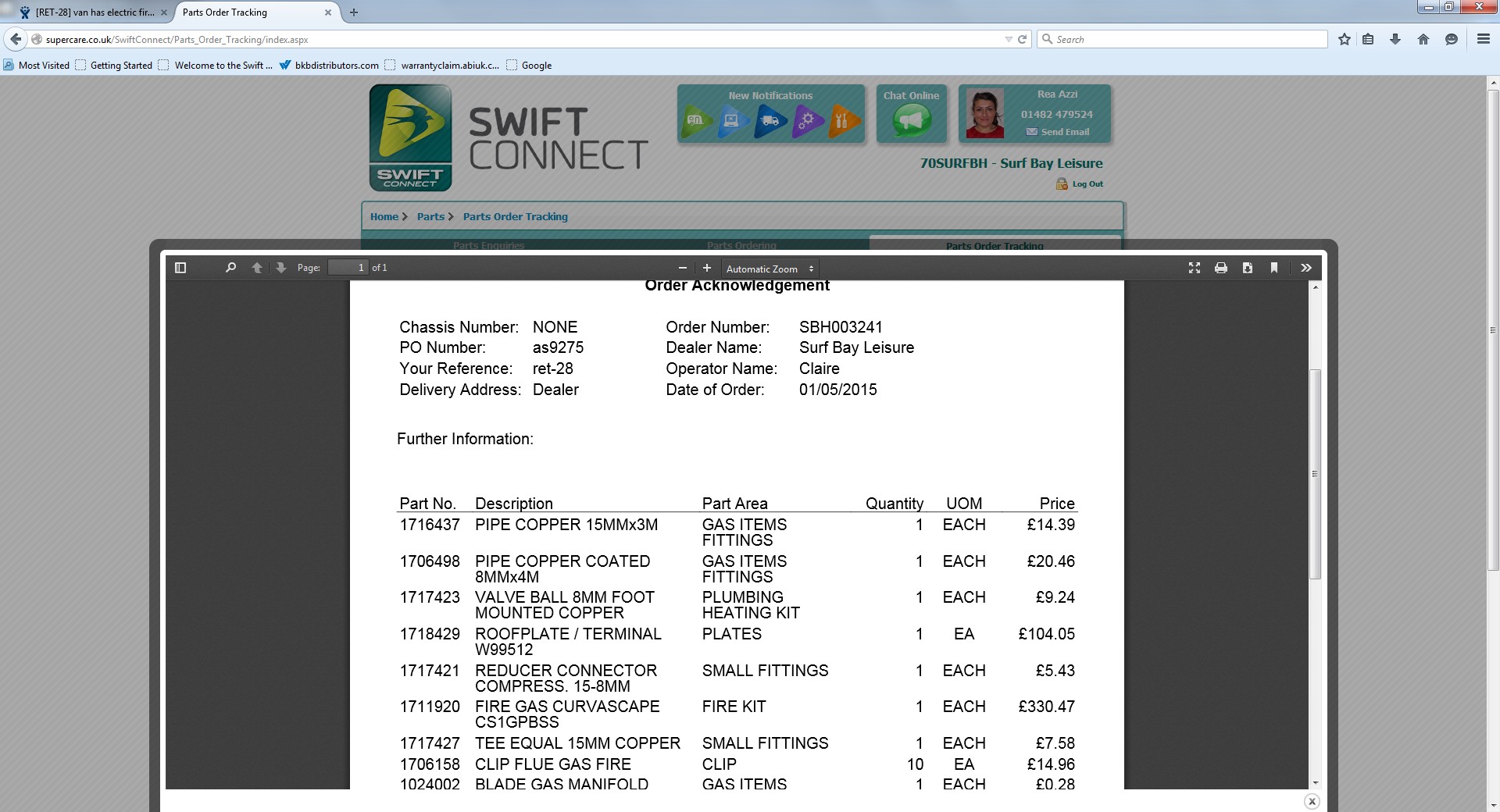1500x812 pixels.
Task: Go to Home breadcrumb
Action: pyautogui.click(x=384, y=217)
